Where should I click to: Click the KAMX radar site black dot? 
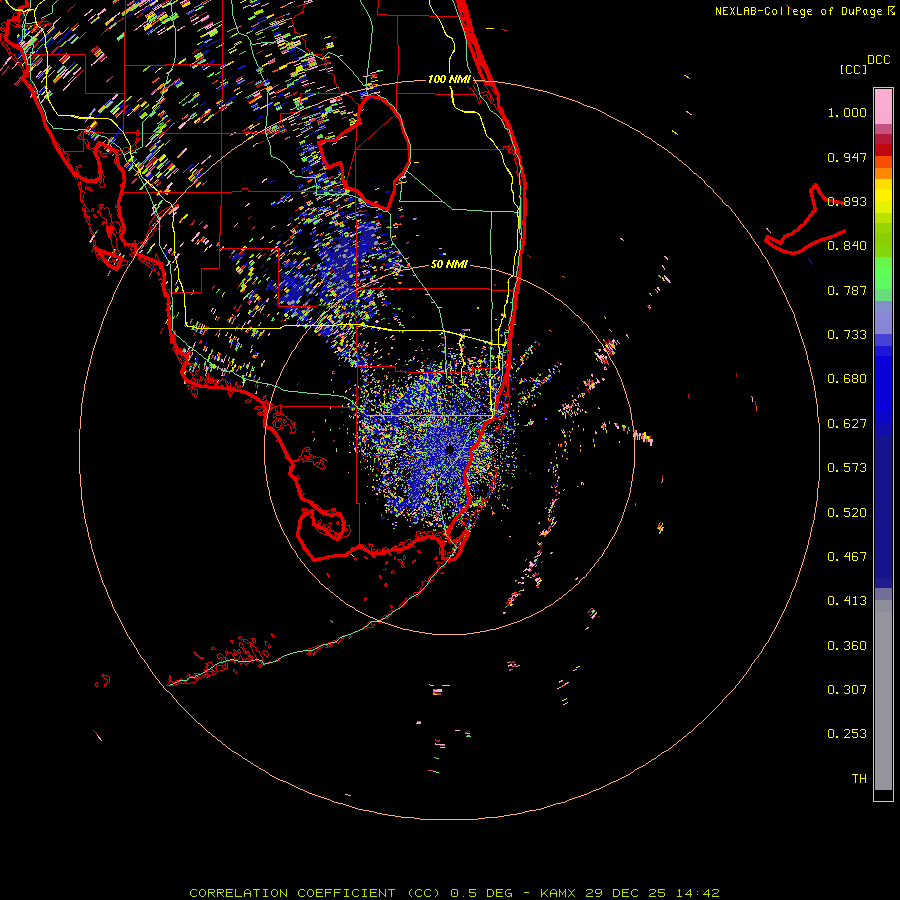pyautogui.click(x=450, y=450)
